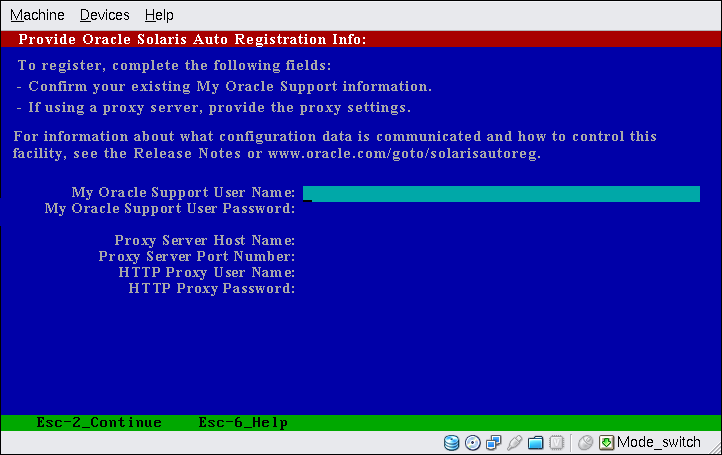
Task: Click the Proxy Server Host Name label
Action: (204, 240)
